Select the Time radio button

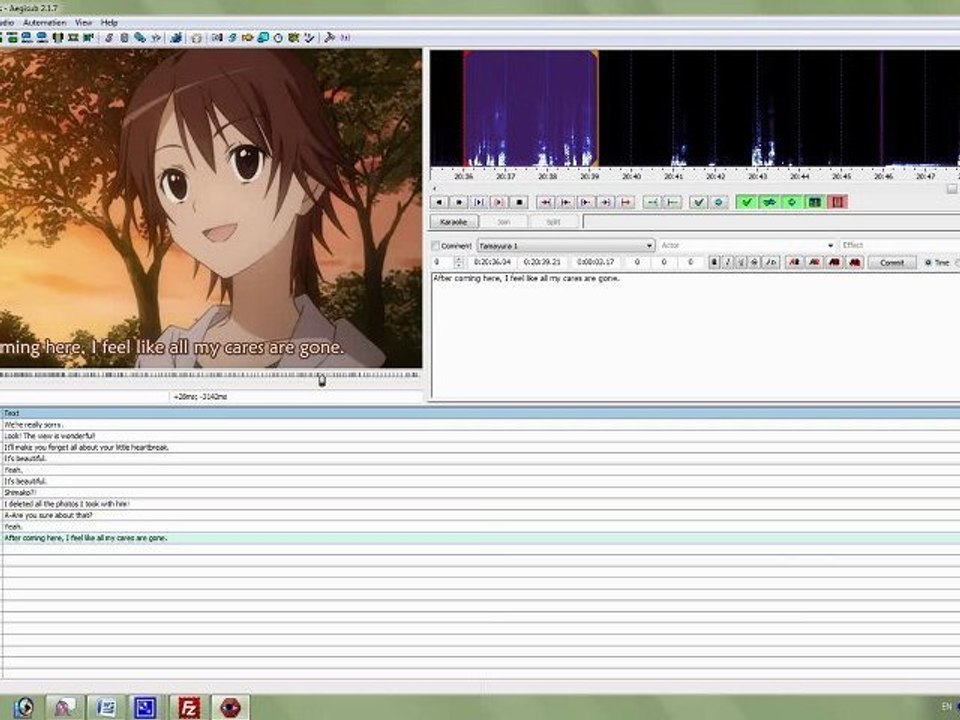(x=928, y=263)
